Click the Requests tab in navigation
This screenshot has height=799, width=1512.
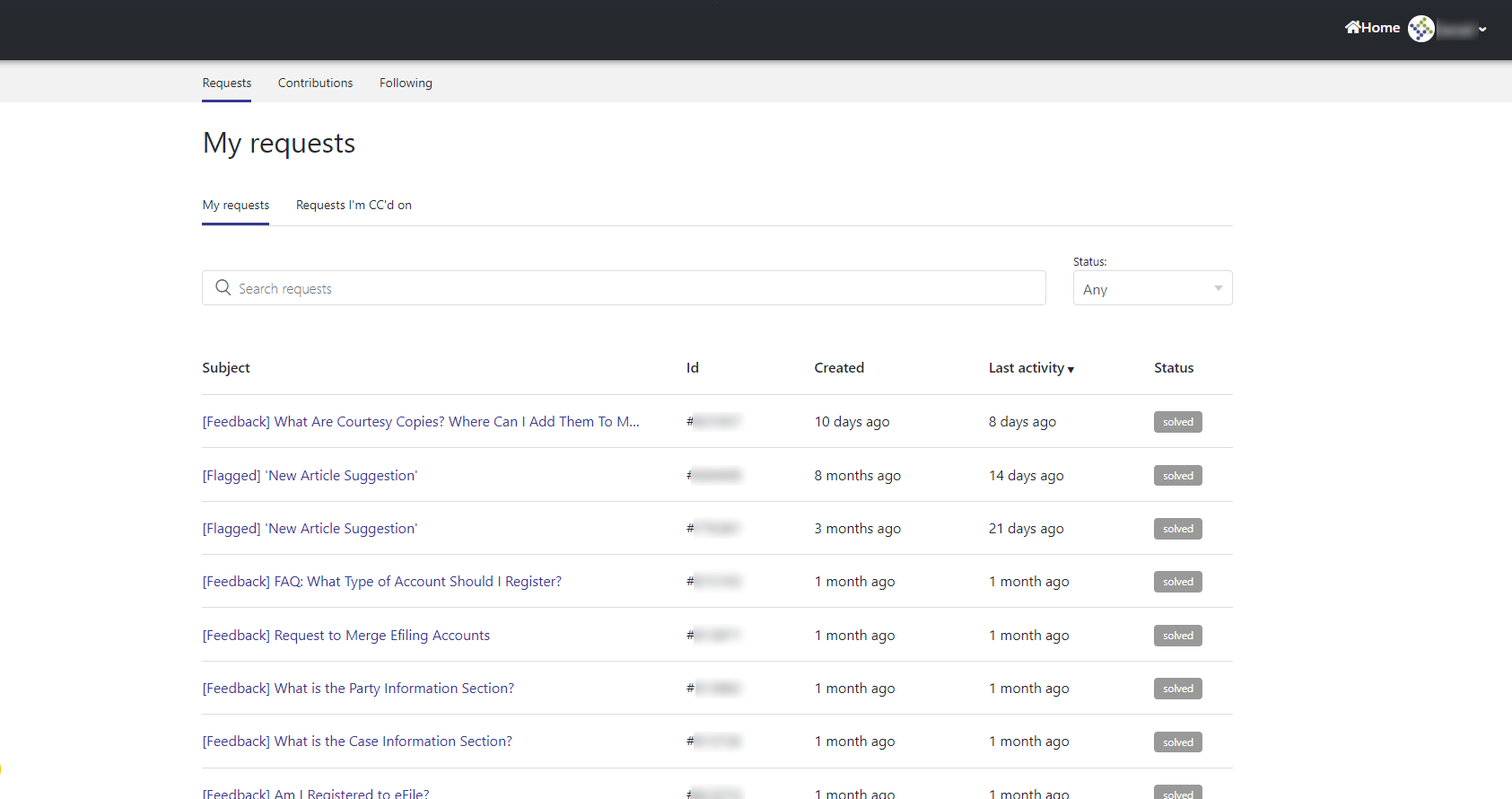(x=226, y=83)
